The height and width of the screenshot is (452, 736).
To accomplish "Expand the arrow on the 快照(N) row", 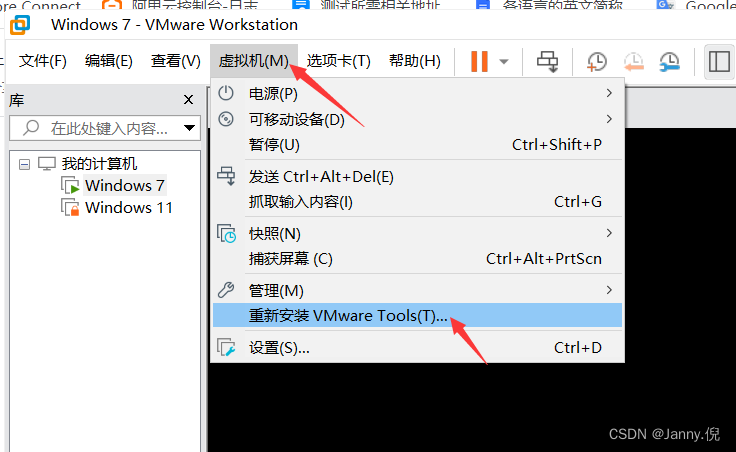I will click(x=609, y=233).
